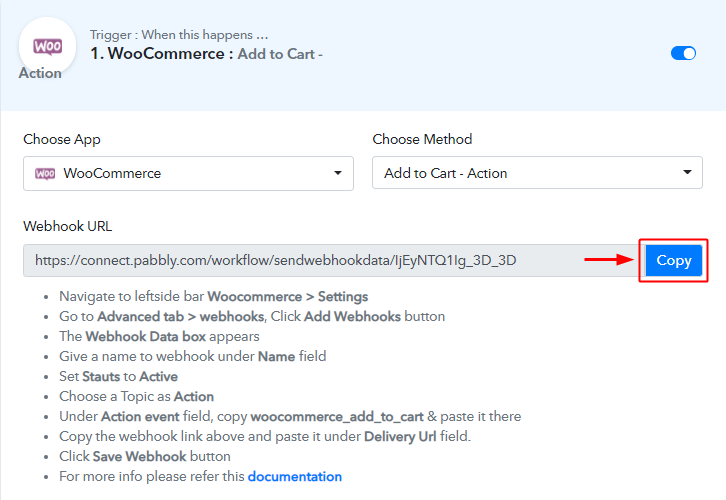726x500 pixels.
Task: Click the Copy button for the webhook URL
Action: [x=674, y=260]
